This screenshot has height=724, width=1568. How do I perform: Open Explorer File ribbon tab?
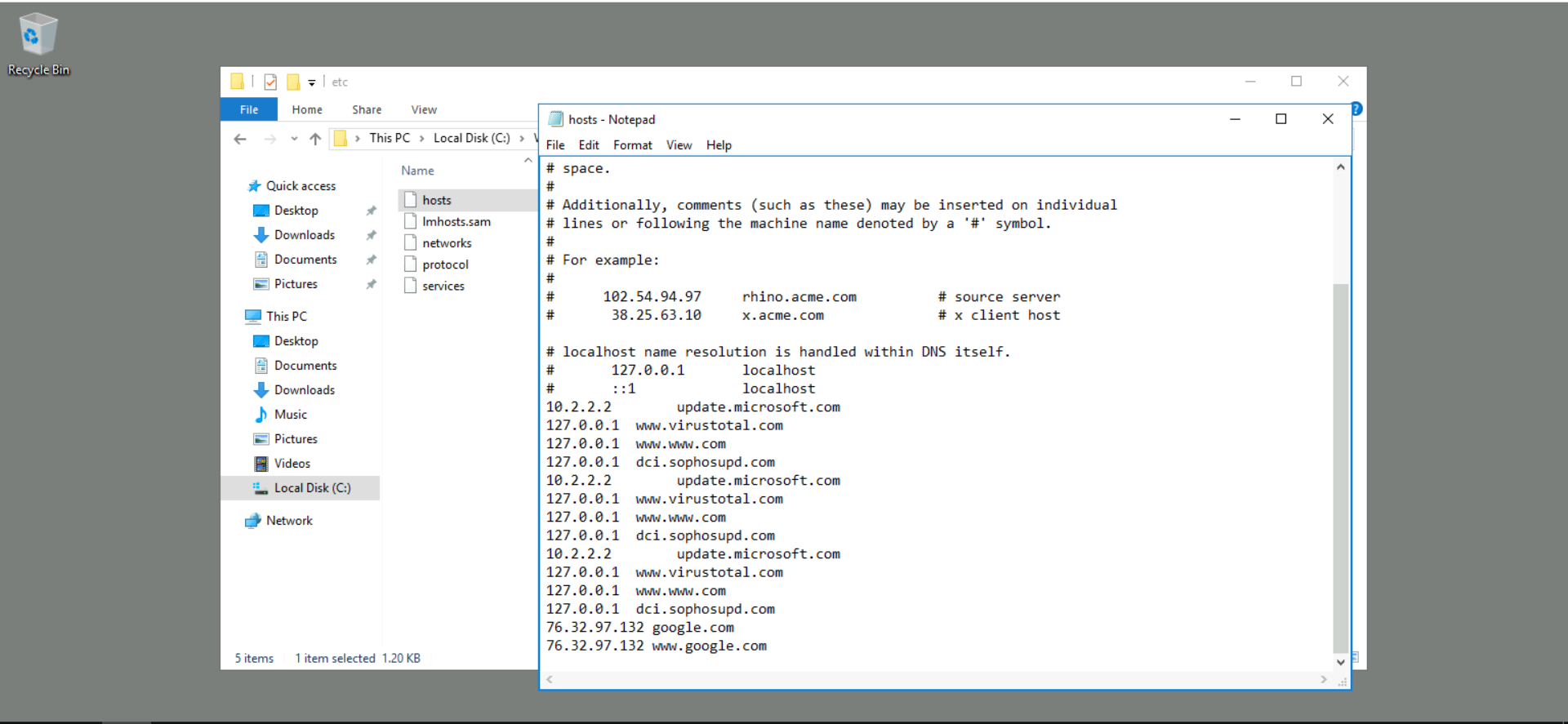pos(249,109)
